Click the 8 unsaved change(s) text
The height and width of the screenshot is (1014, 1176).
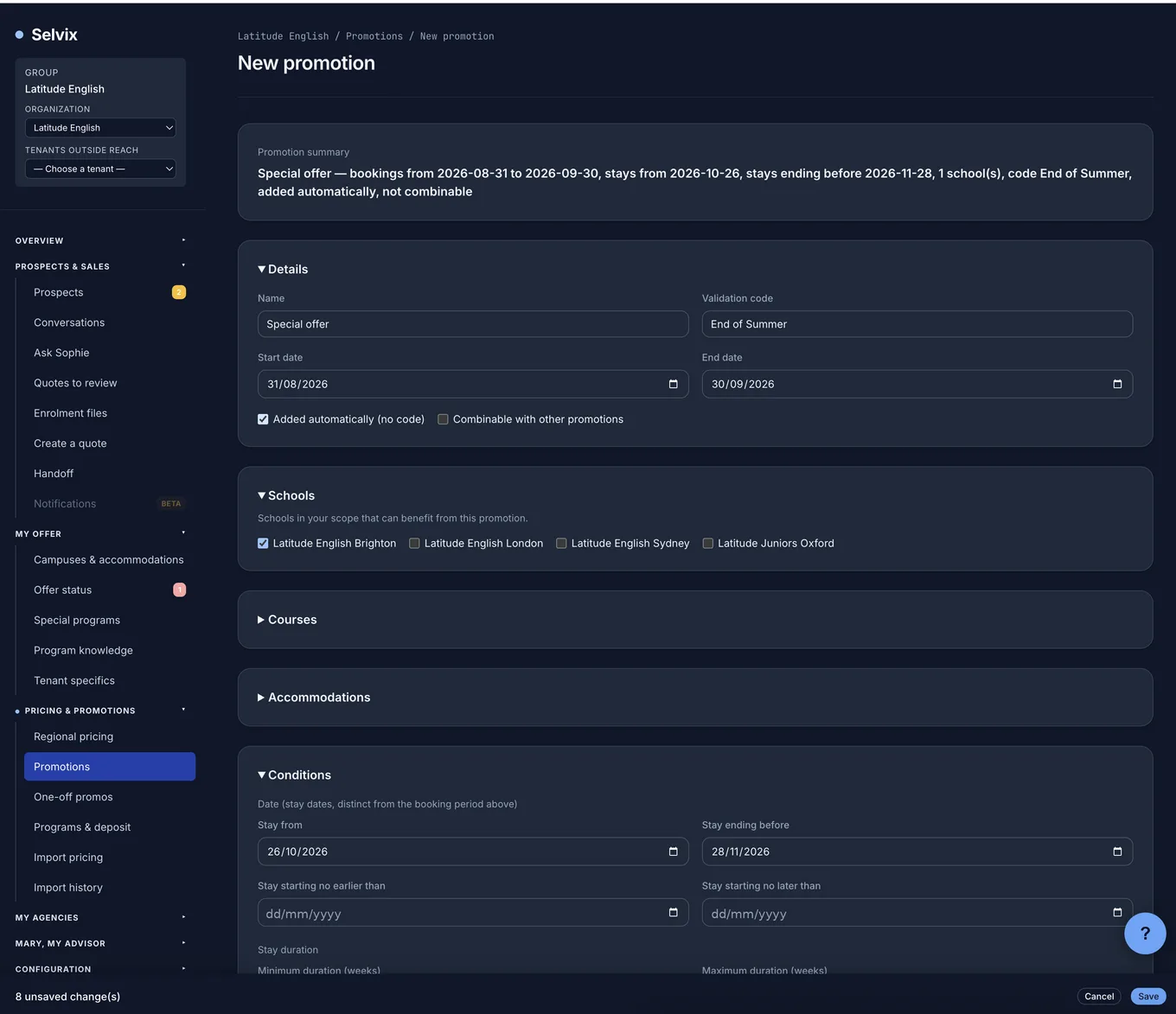click(x=67, y=997)
